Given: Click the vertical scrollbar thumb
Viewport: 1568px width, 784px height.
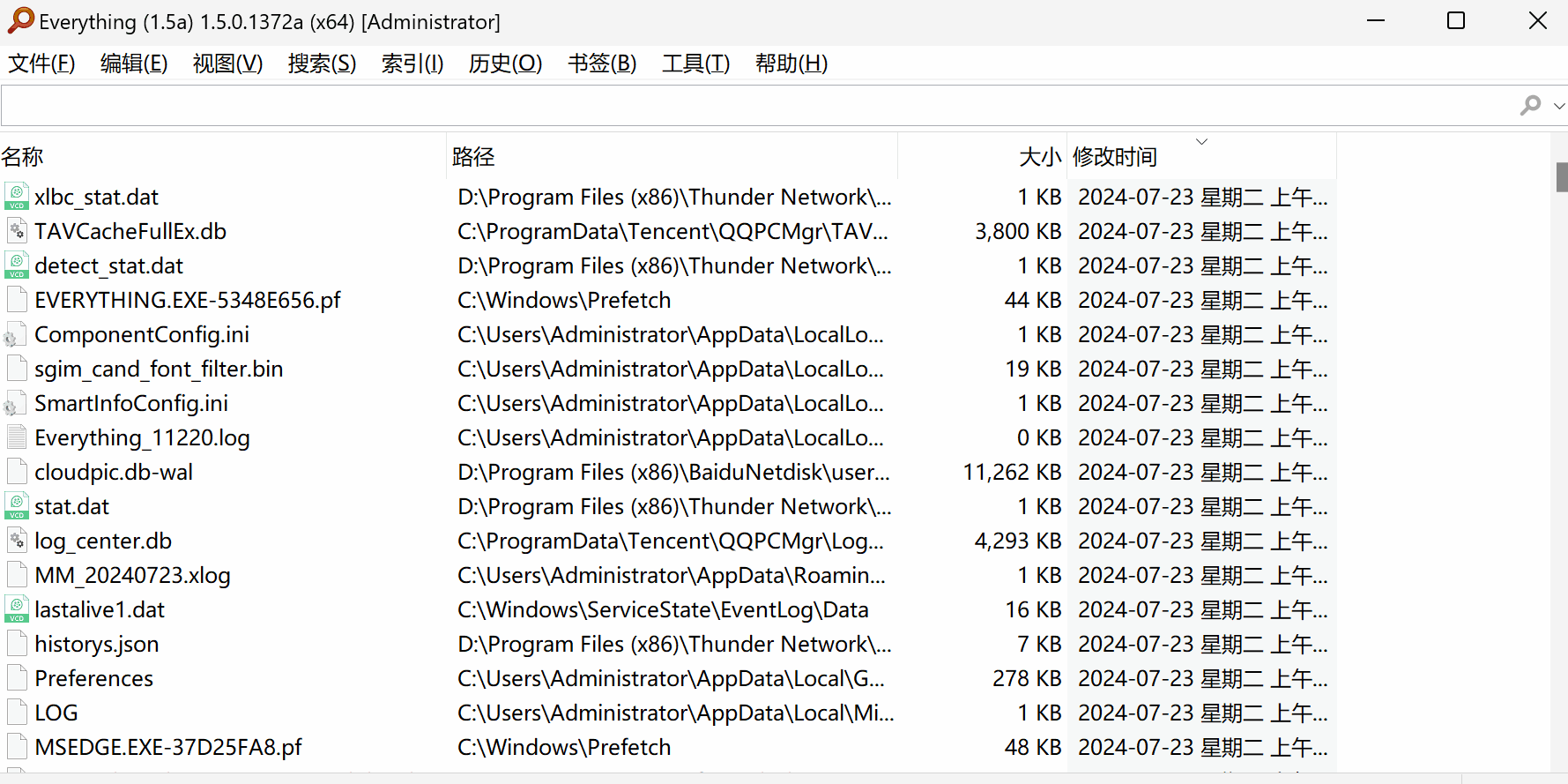Looking at the screenshot, I should tap(1561, 177).
